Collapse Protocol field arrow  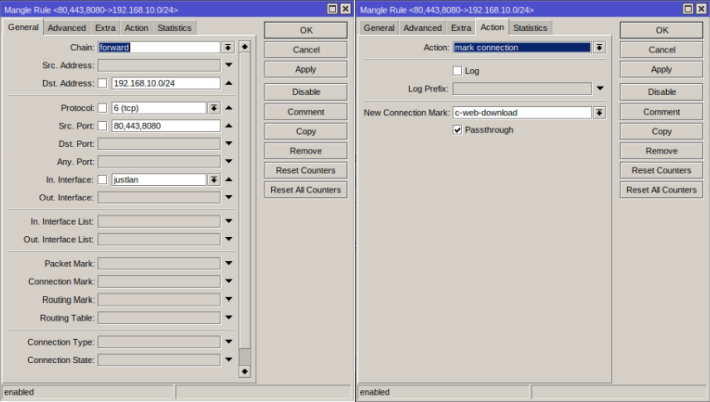[x=229, y=108]
